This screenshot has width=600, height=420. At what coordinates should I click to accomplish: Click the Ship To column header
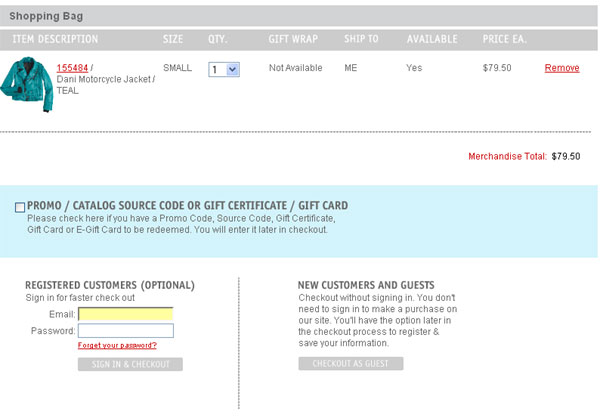(361, 40)
